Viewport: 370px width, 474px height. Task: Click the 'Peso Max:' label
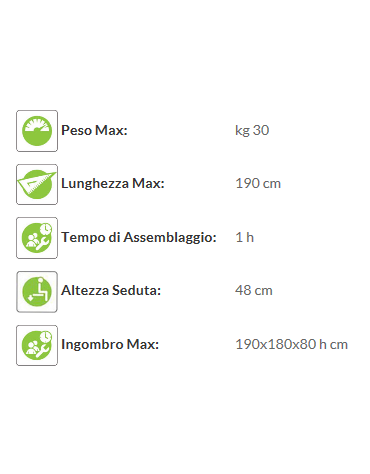pos(94,130)
